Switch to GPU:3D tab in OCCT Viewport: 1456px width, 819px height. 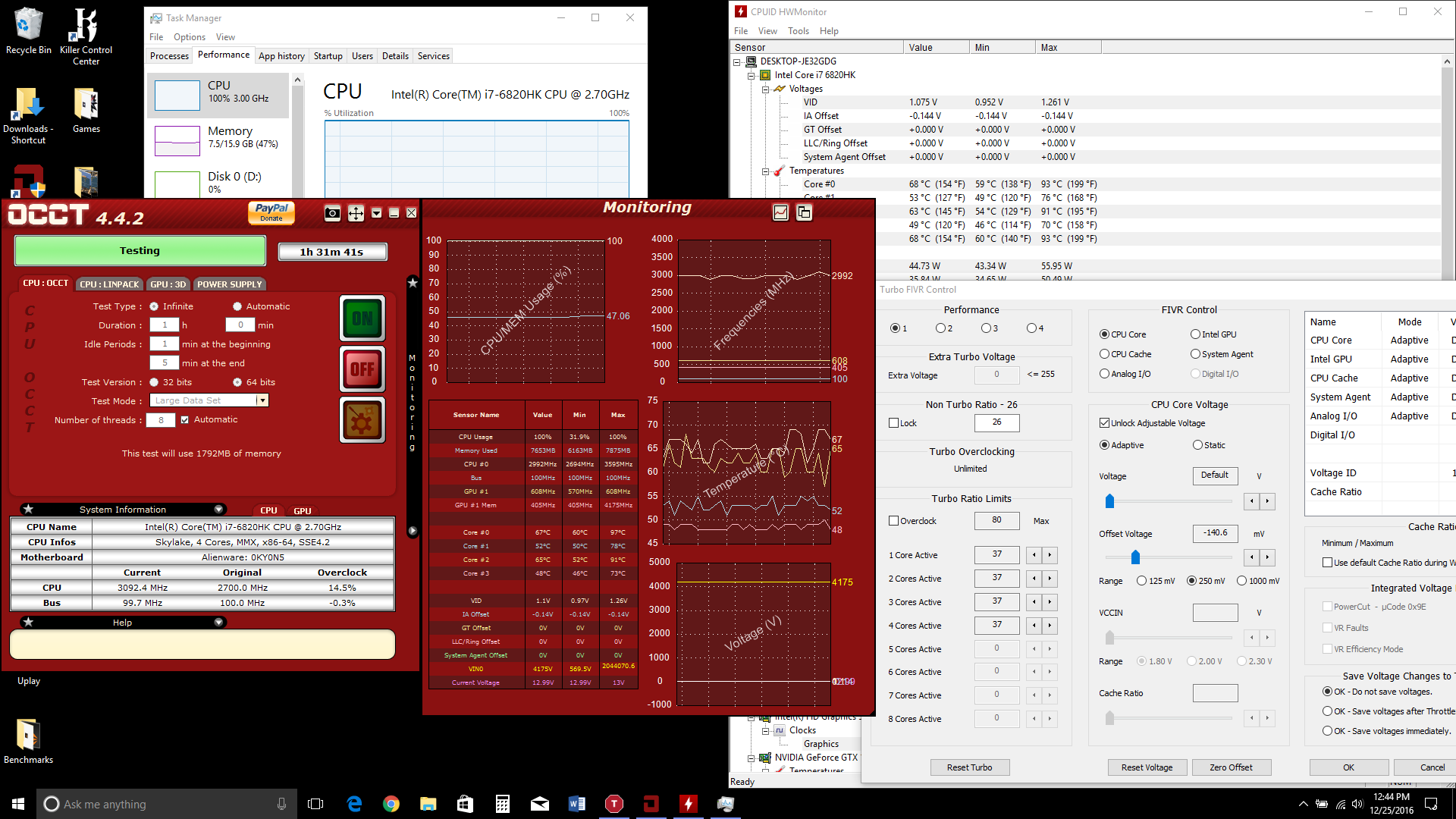168,284
